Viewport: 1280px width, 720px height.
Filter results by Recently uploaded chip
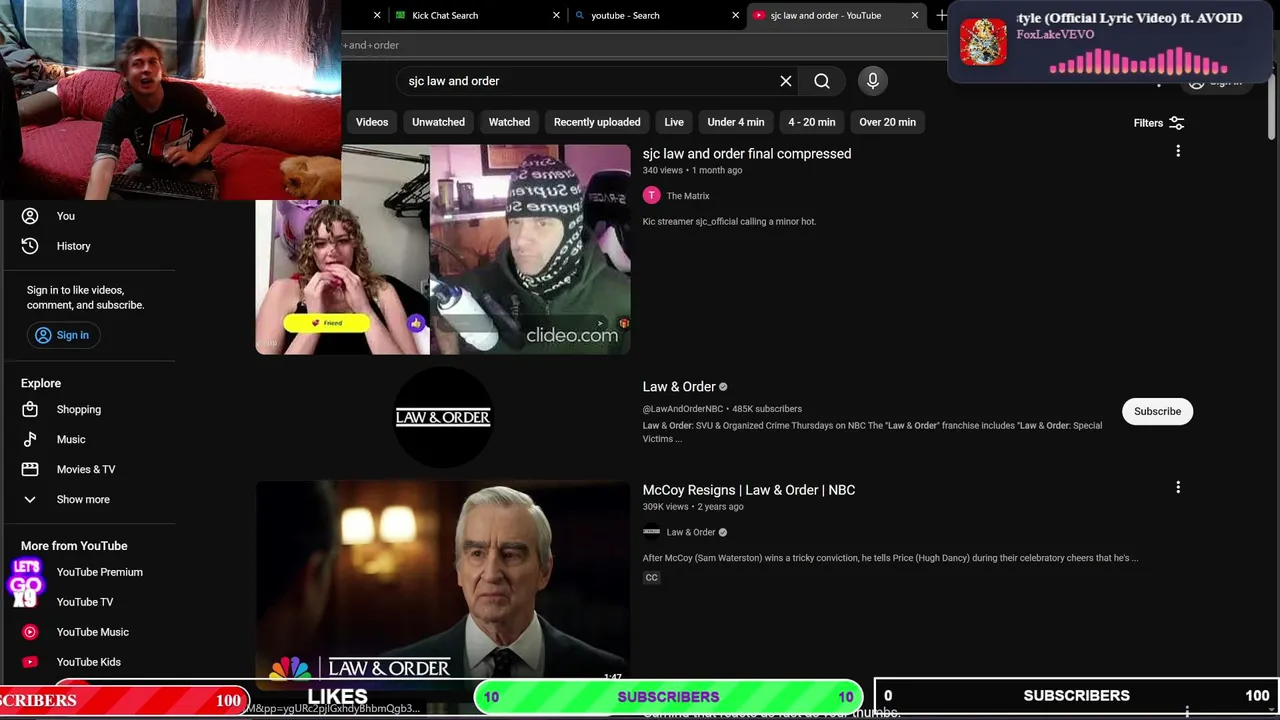pyautogui.click(x=597, y=122)
